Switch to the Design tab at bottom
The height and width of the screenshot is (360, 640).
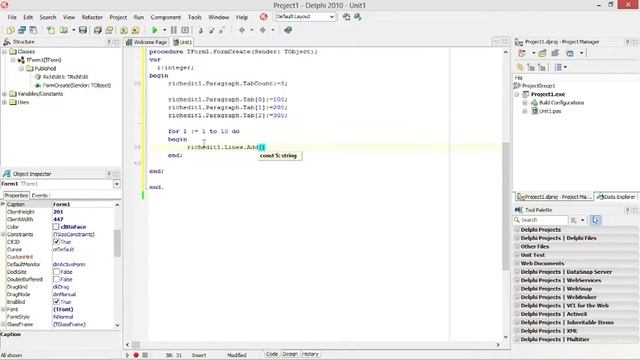pos(290,354)
